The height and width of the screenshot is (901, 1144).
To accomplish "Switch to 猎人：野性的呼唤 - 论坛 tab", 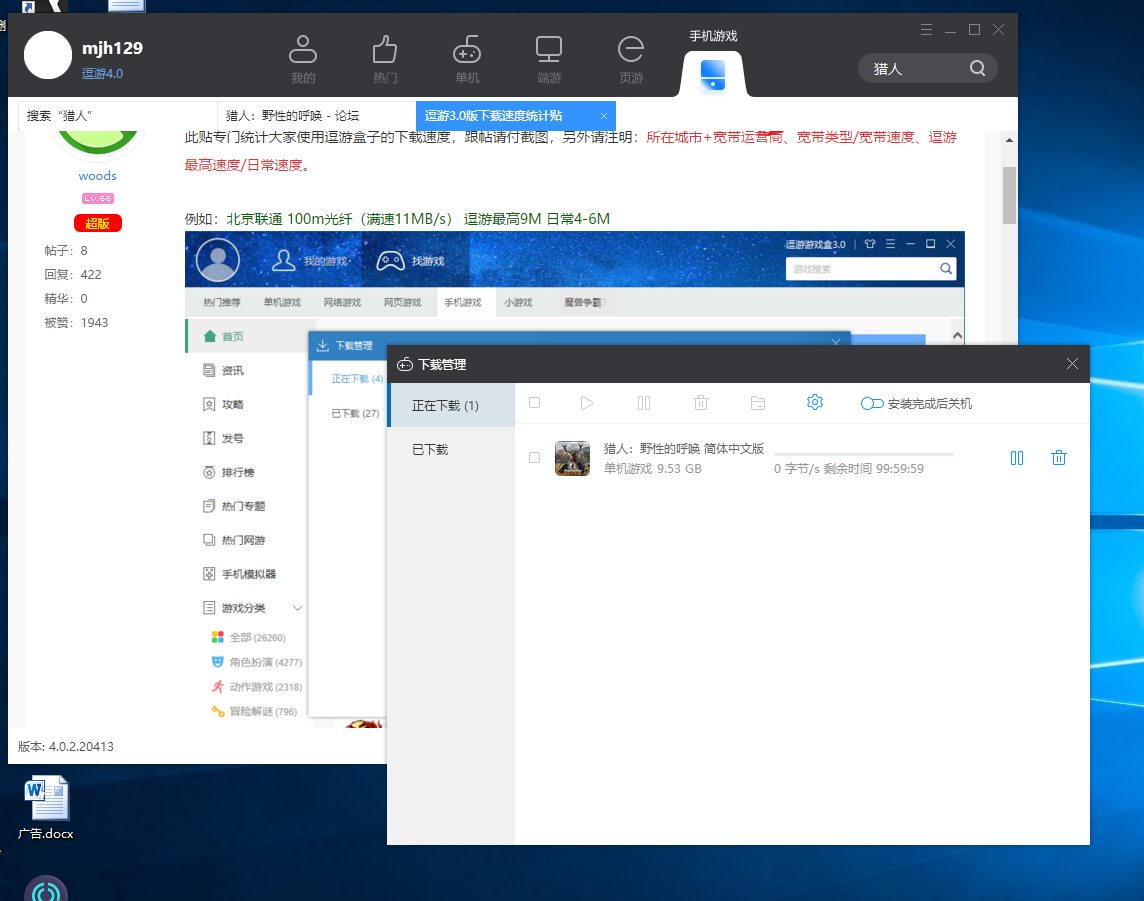I will click(317, 115).
